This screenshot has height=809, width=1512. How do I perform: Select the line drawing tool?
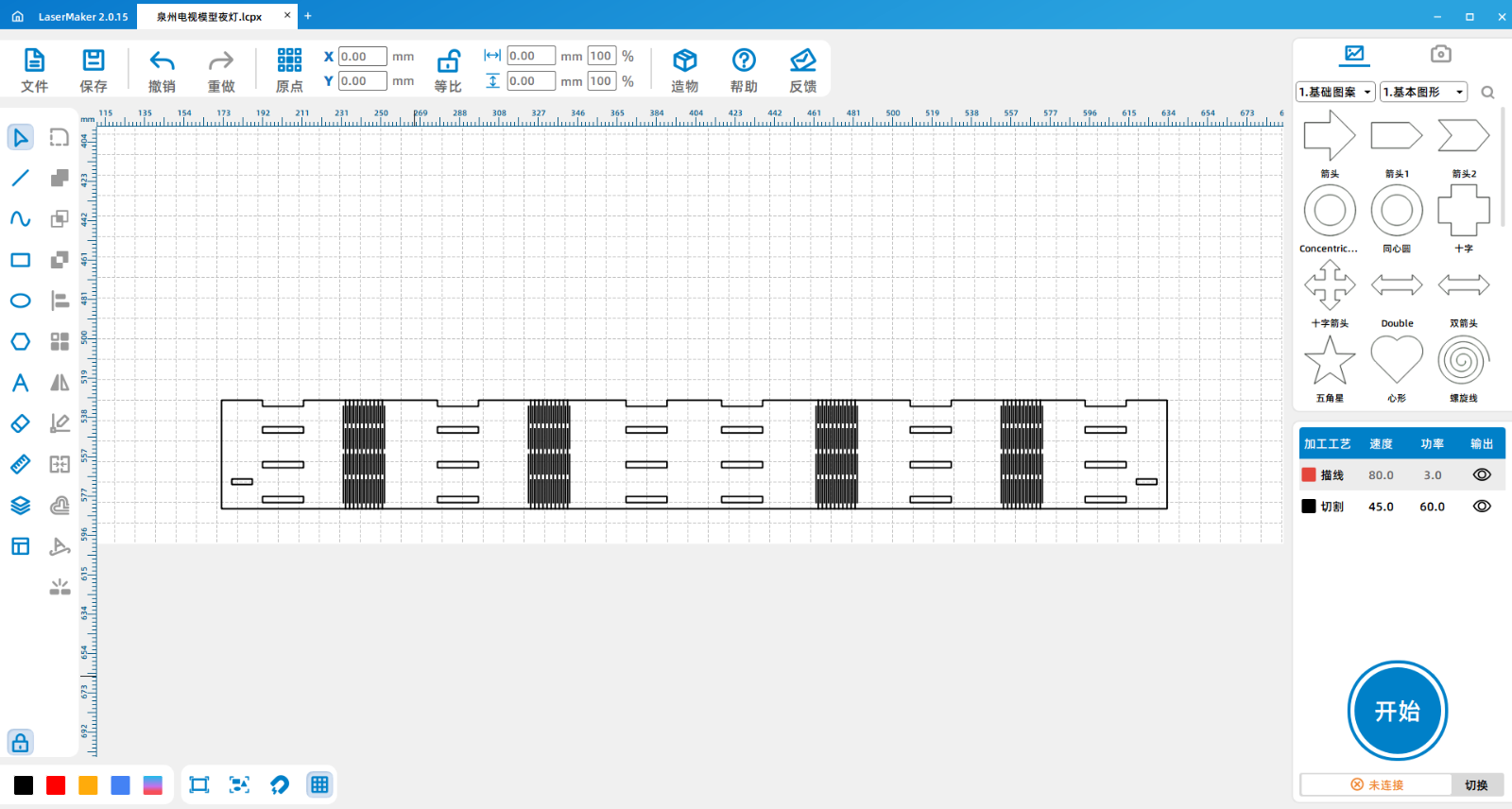pos(20,178)
